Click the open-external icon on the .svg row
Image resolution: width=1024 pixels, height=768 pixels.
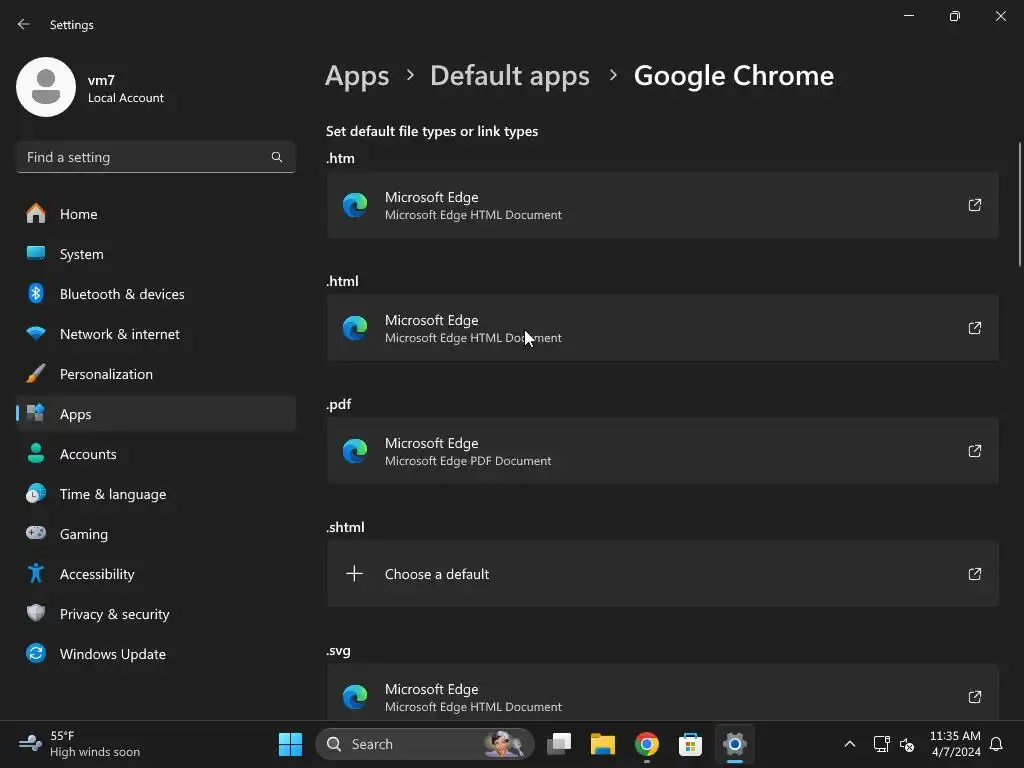click(x=974, y=697)
